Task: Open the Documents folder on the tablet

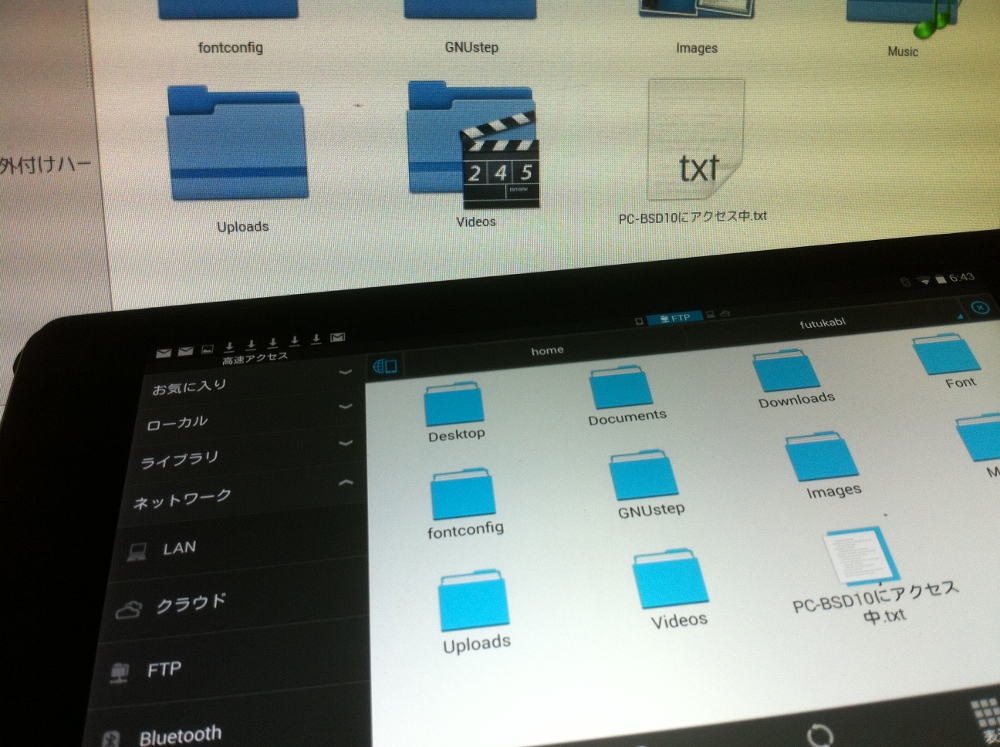Action: coord(621,387)
